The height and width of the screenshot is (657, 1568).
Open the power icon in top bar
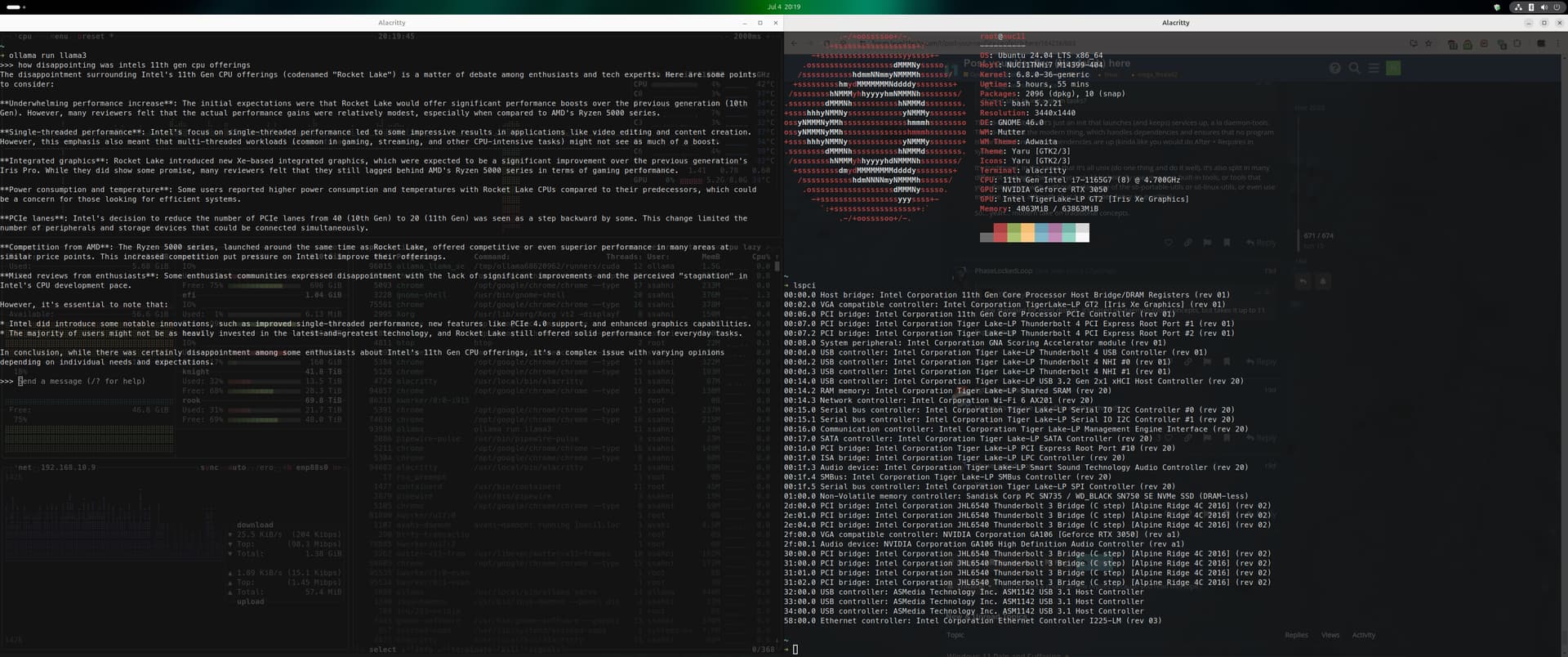[x=1557, y=7]
